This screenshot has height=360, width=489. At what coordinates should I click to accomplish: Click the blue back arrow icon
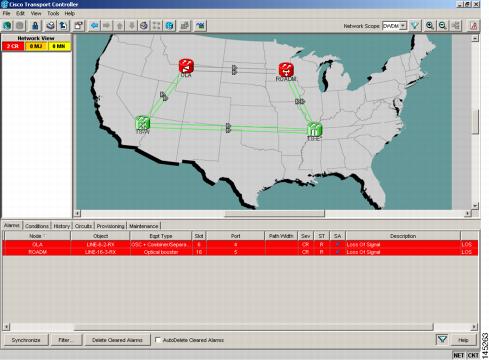95,25
